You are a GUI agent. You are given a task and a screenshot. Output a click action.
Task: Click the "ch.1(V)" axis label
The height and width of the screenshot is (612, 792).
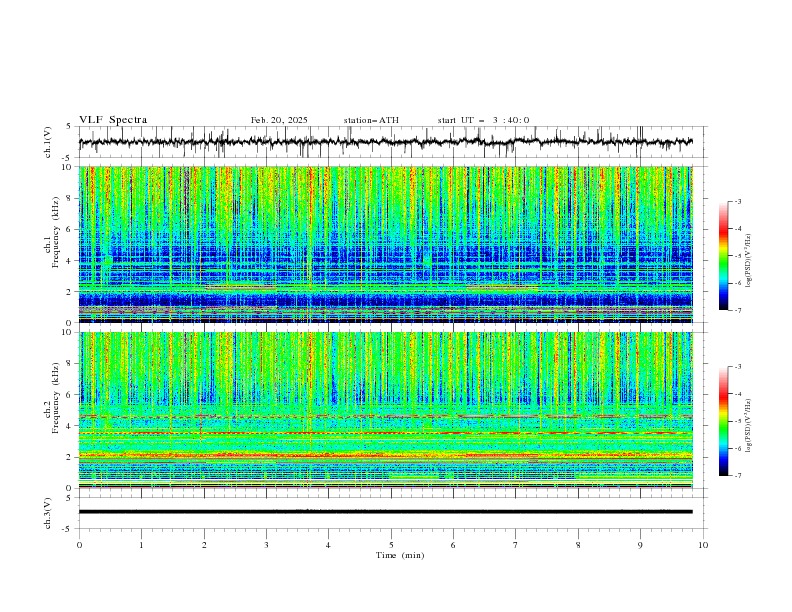(48, 142)
